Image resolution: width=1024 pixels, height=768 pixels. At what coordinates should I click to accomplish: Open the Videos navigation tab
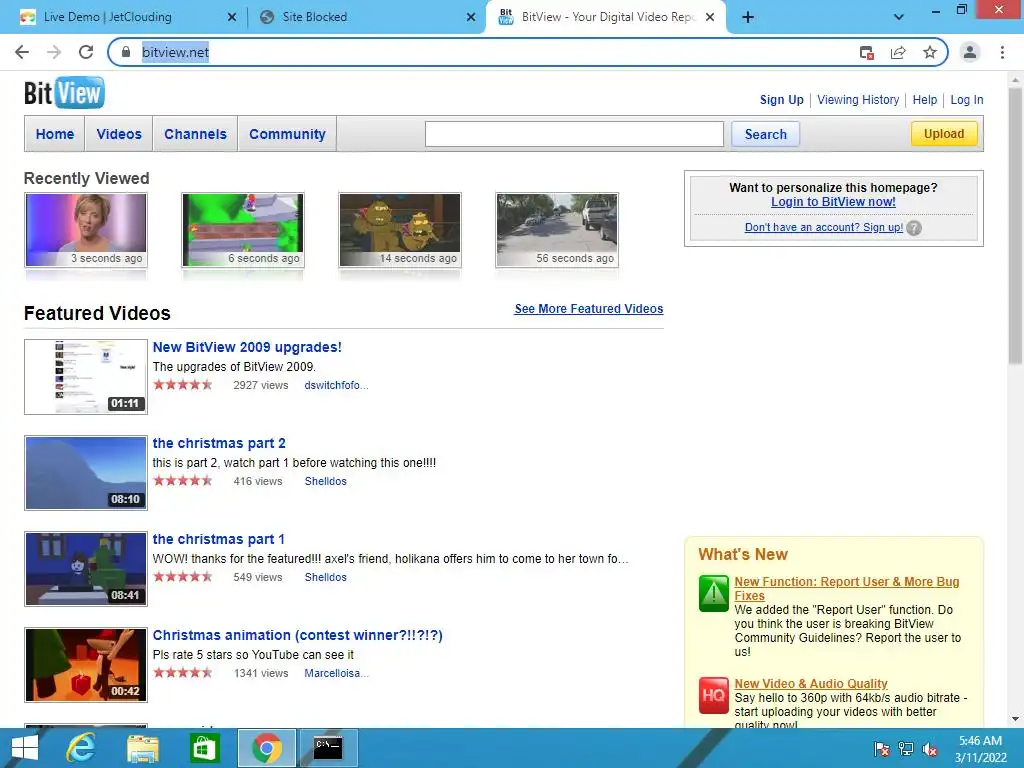click(119, 134)
